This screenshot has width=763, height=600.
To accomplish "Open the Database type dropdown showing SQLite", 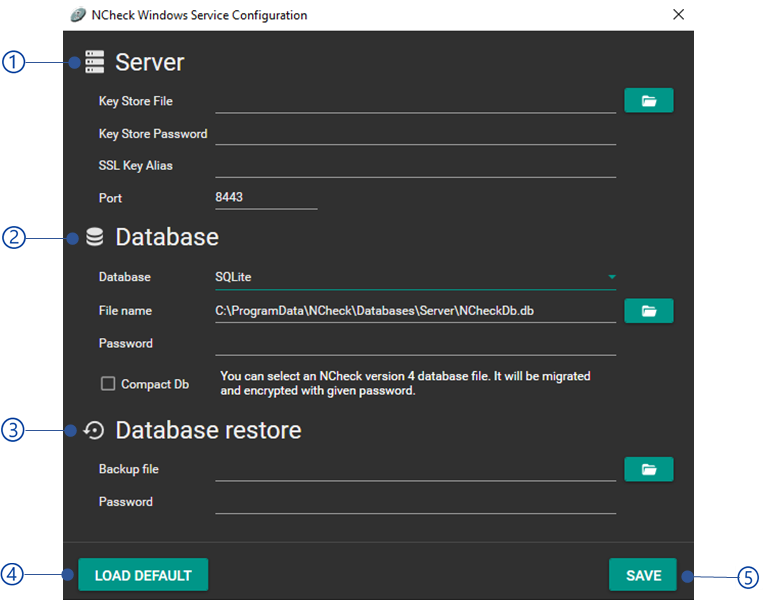I will (x=416, y=277).
